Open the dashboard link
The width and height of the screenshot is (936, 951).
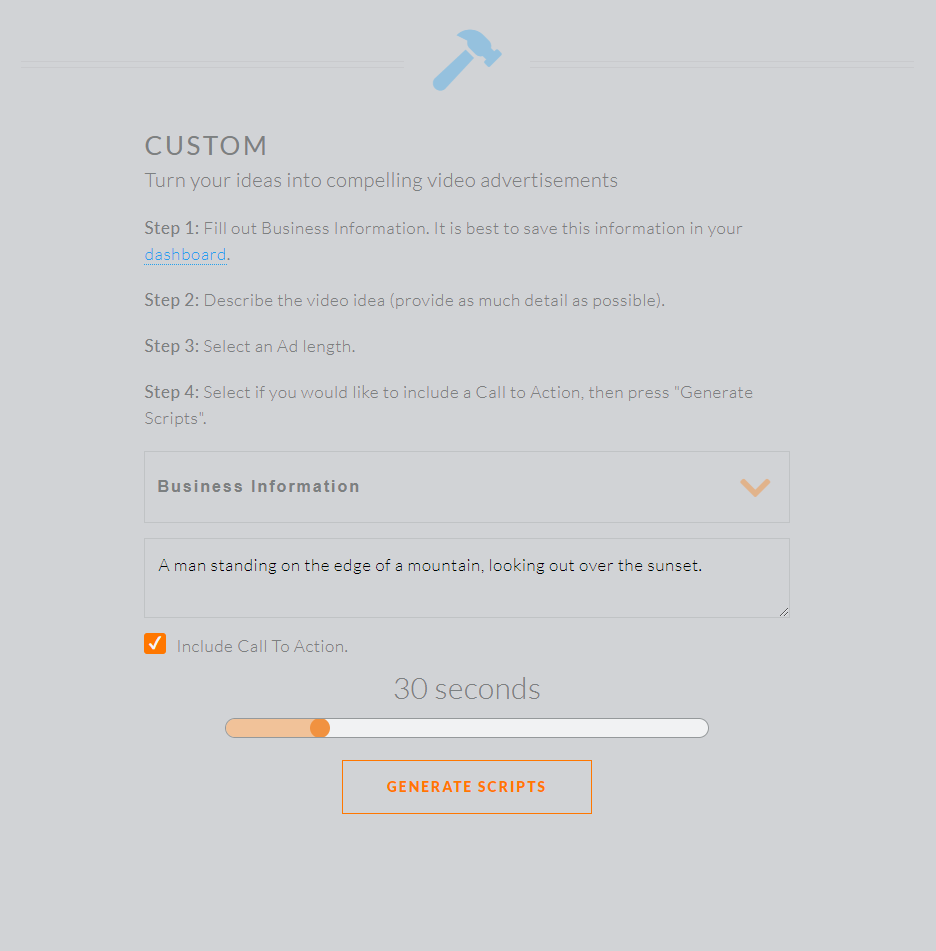tap(185, 255)
